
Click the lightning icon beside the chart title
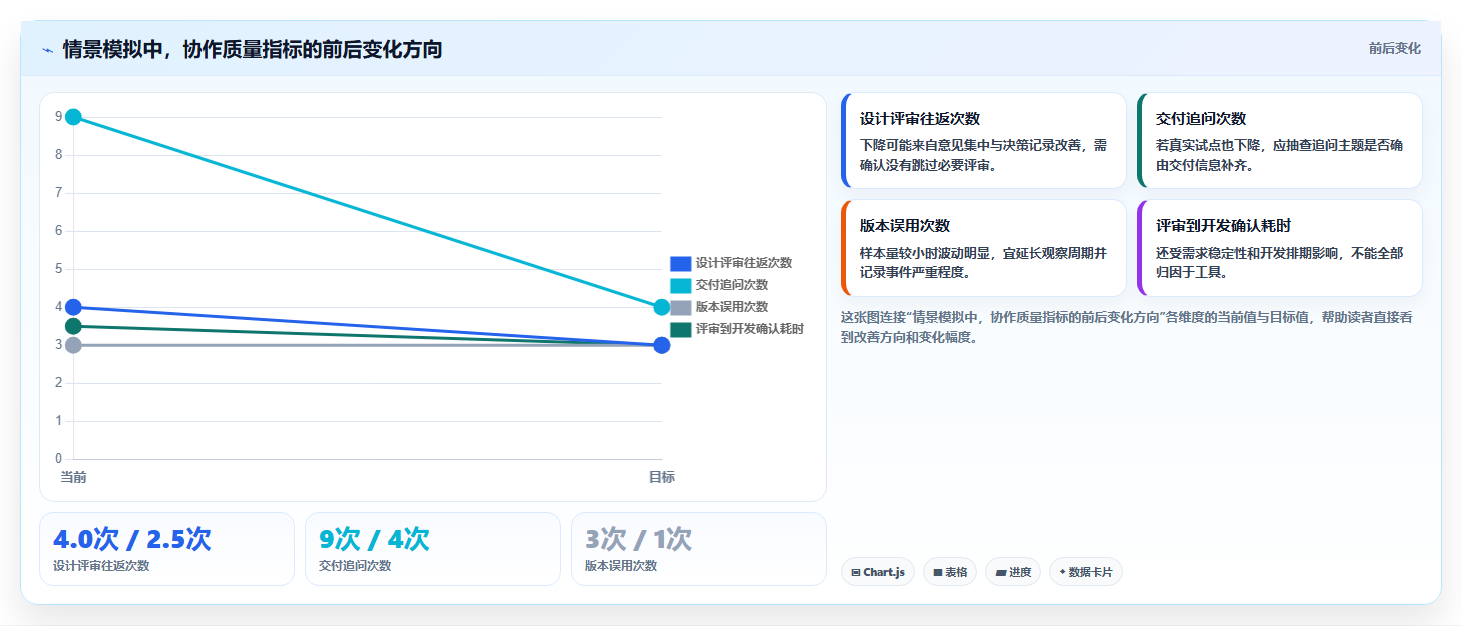pyautogui.click(x=47, y=50)
